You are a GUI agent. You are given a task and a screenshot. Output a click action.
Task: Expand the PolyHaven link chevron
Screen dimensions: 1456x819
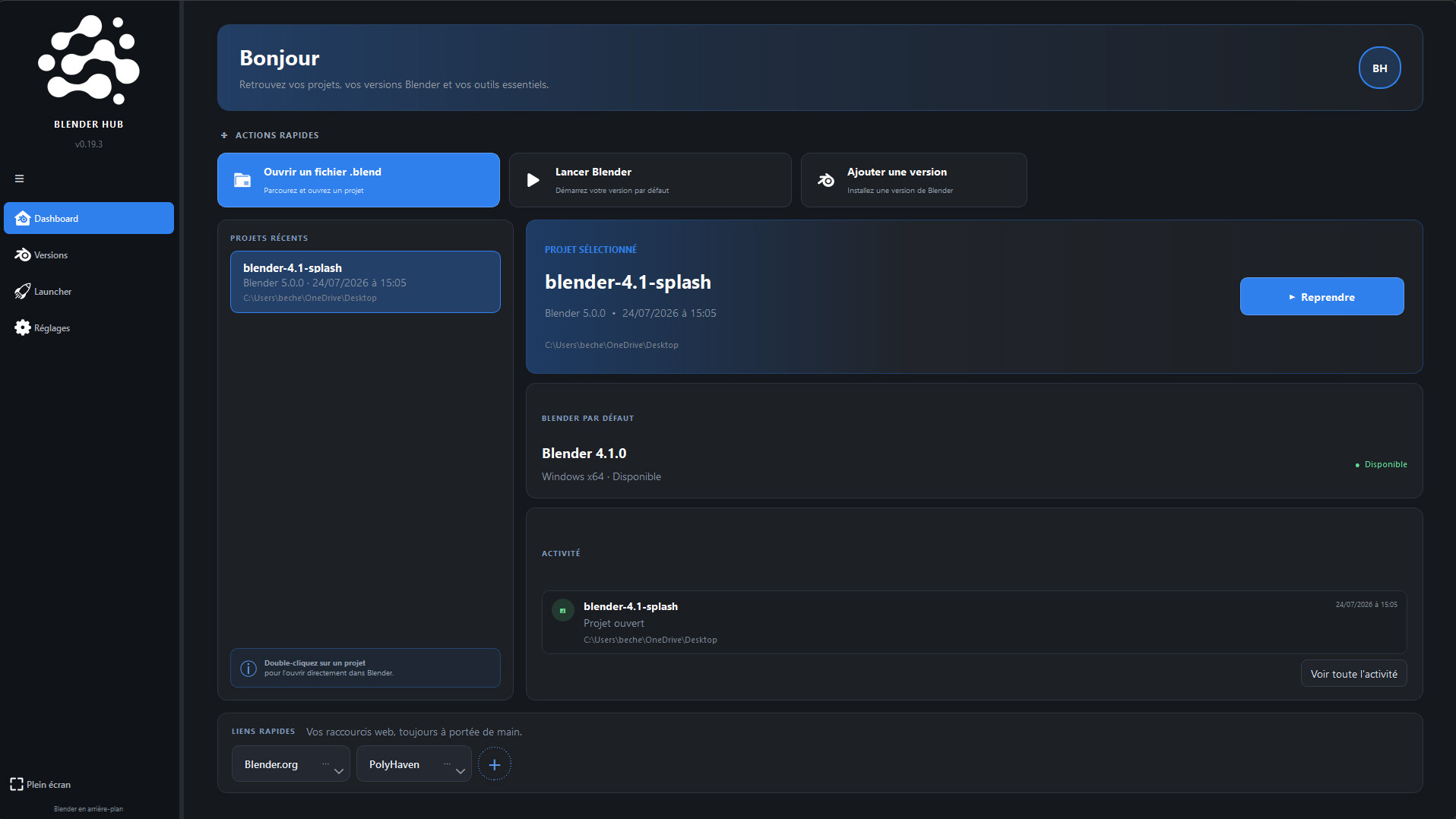click(x=461, y=770)
